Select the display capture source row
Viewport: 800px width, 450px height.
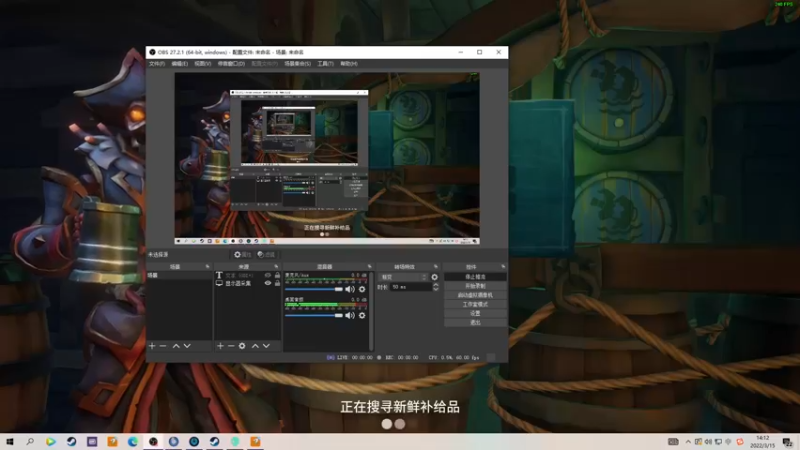[247, 283]
